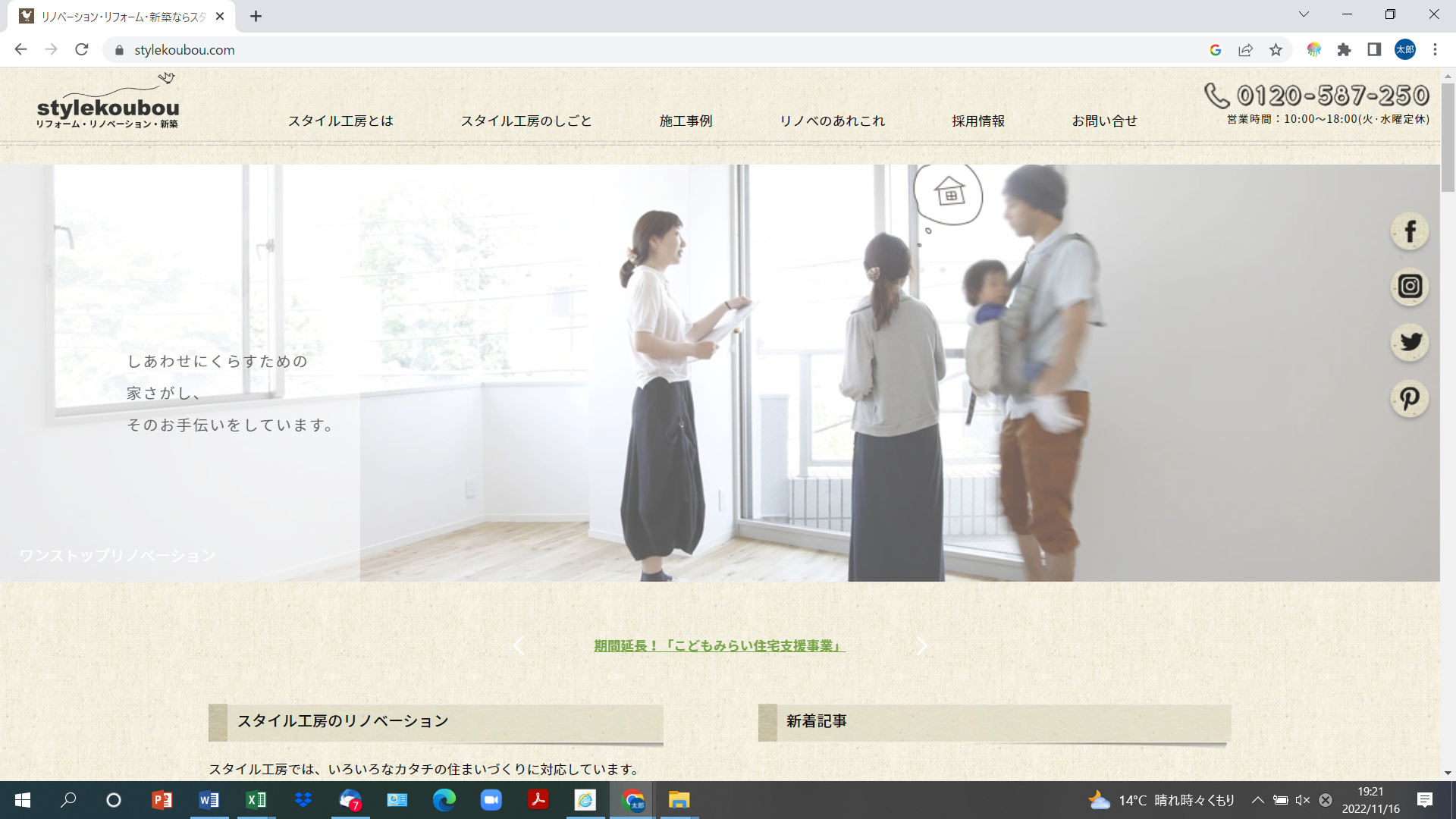The width and height of the screenshot is (1456, 819).
Task: Reload the page
Action: pyautogui.click(x=82, y=50)
